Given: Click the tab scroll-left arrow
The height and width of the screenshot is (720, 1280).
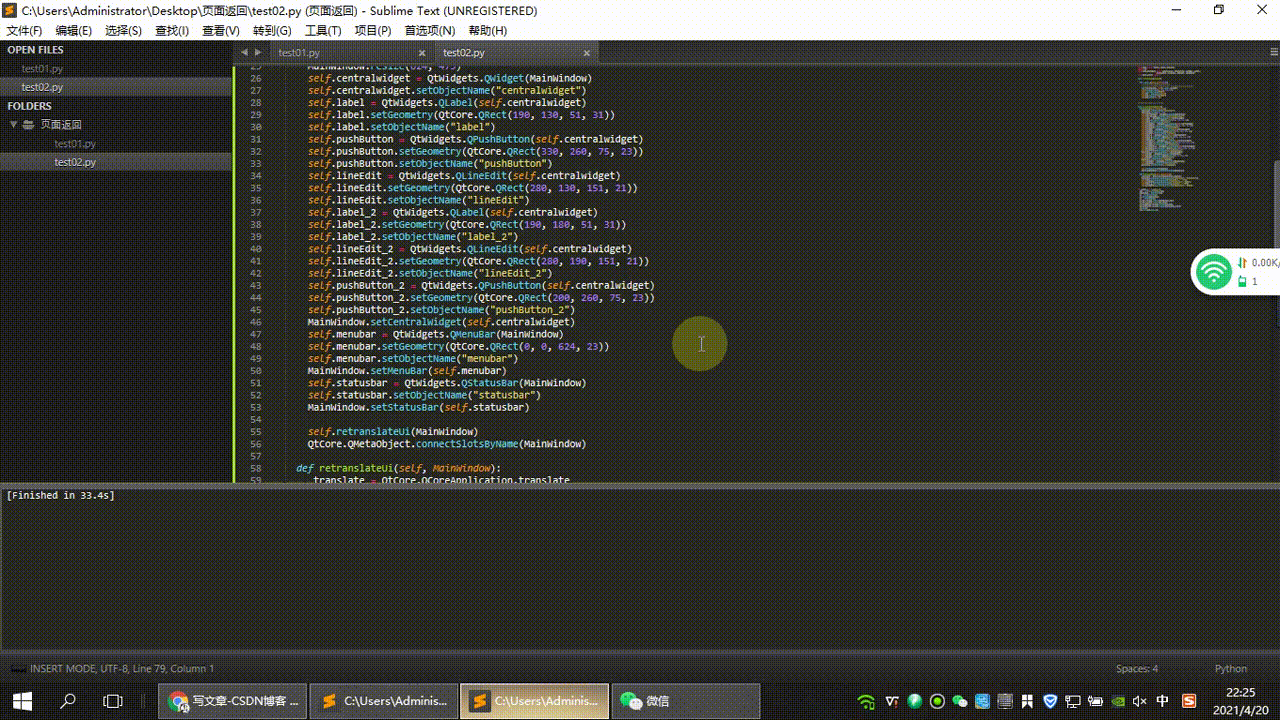Looking at the screenshot, I should coord(245,52).
